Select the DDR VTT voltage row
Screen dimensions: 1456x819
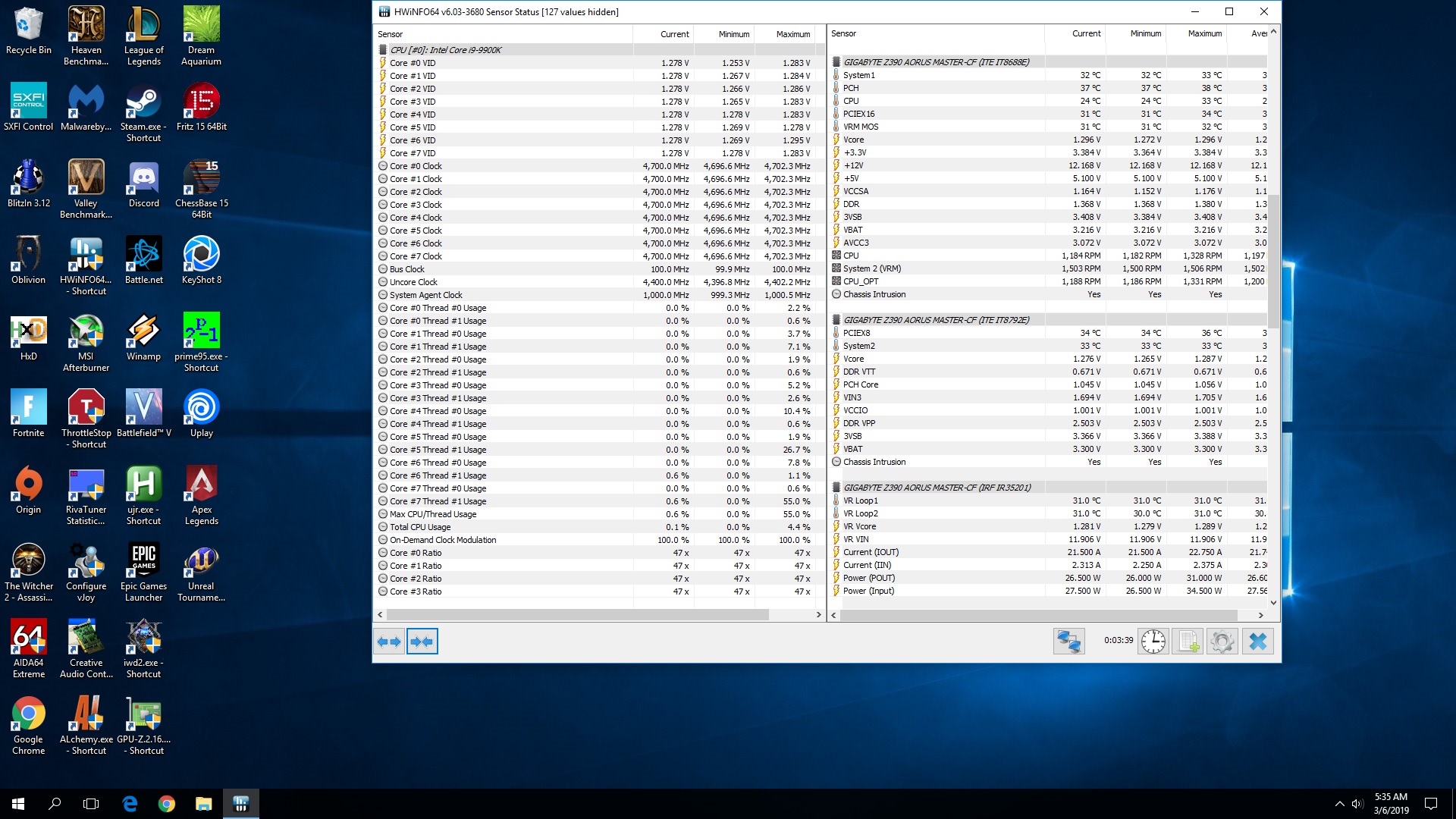[1048, 372]
